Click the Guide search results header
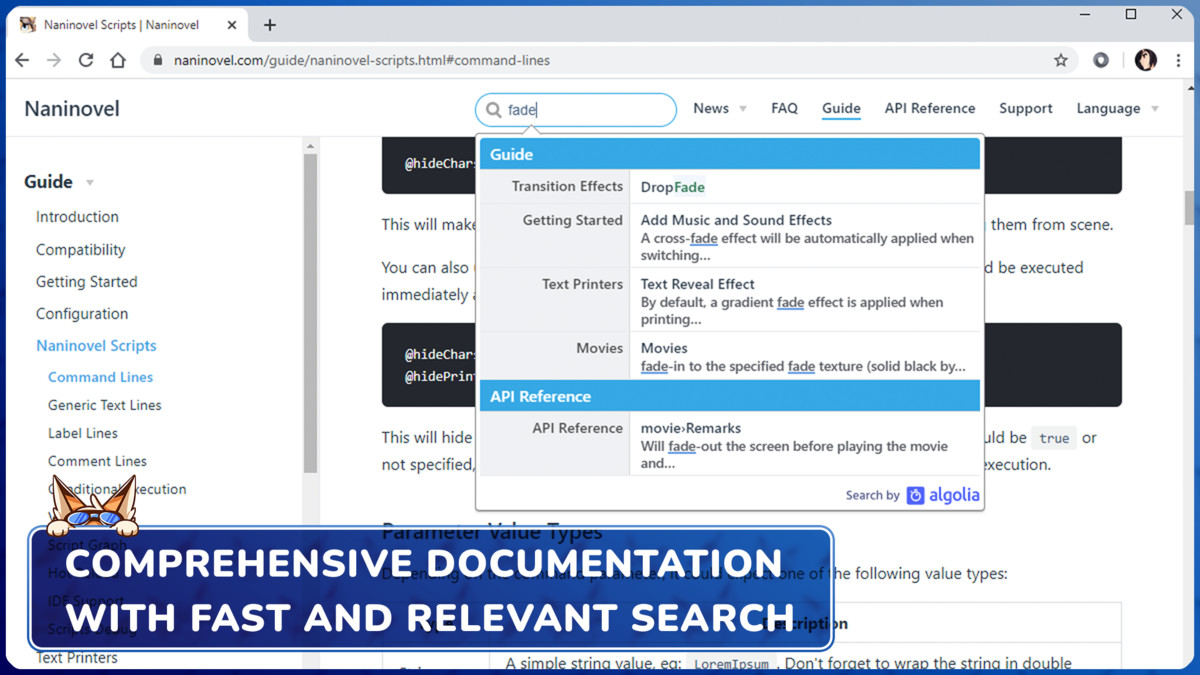1200x675 pixels. pos(730,154)
